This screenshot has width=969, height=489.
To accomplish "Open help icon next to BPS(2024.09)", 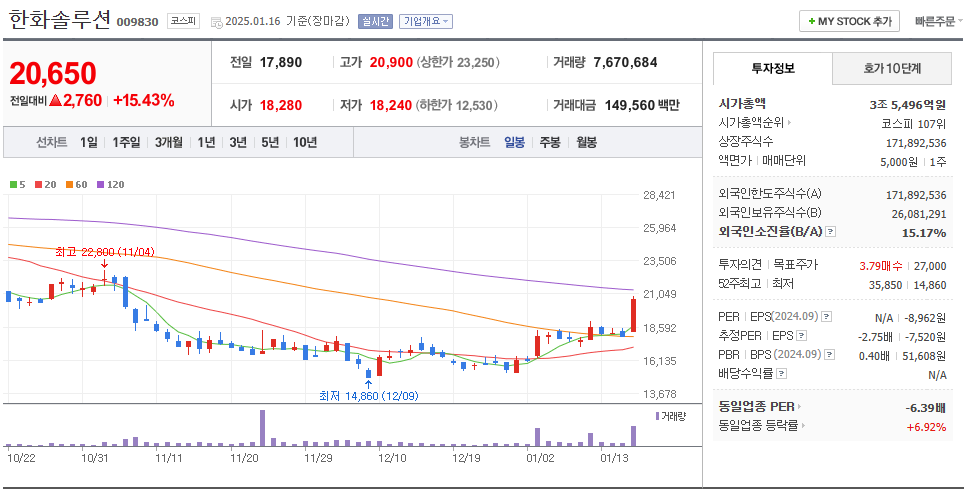I will tap(829, 355).
